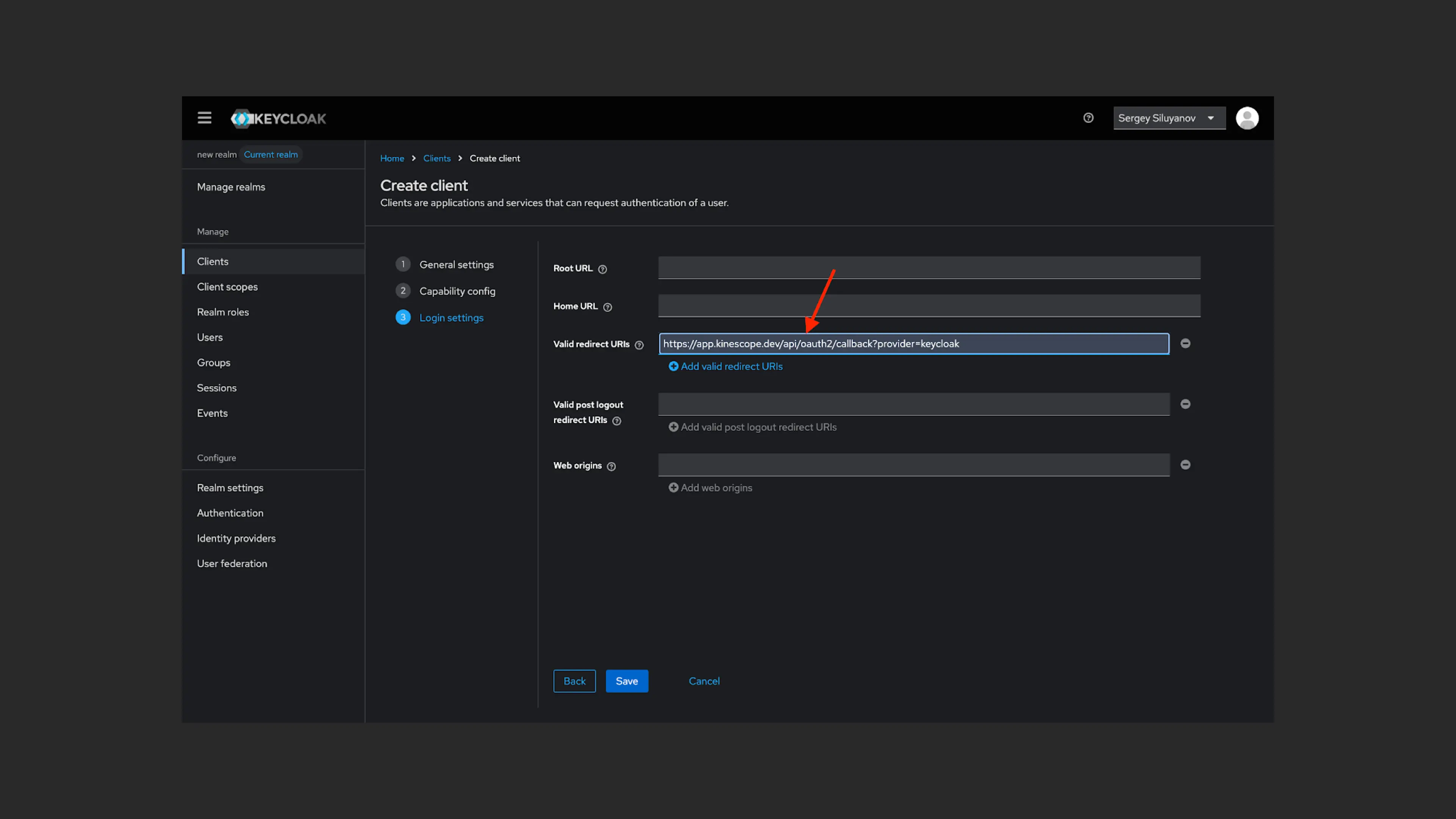
Task: Click Add valid redirect URIs link
Action: (x=726, y=366)
